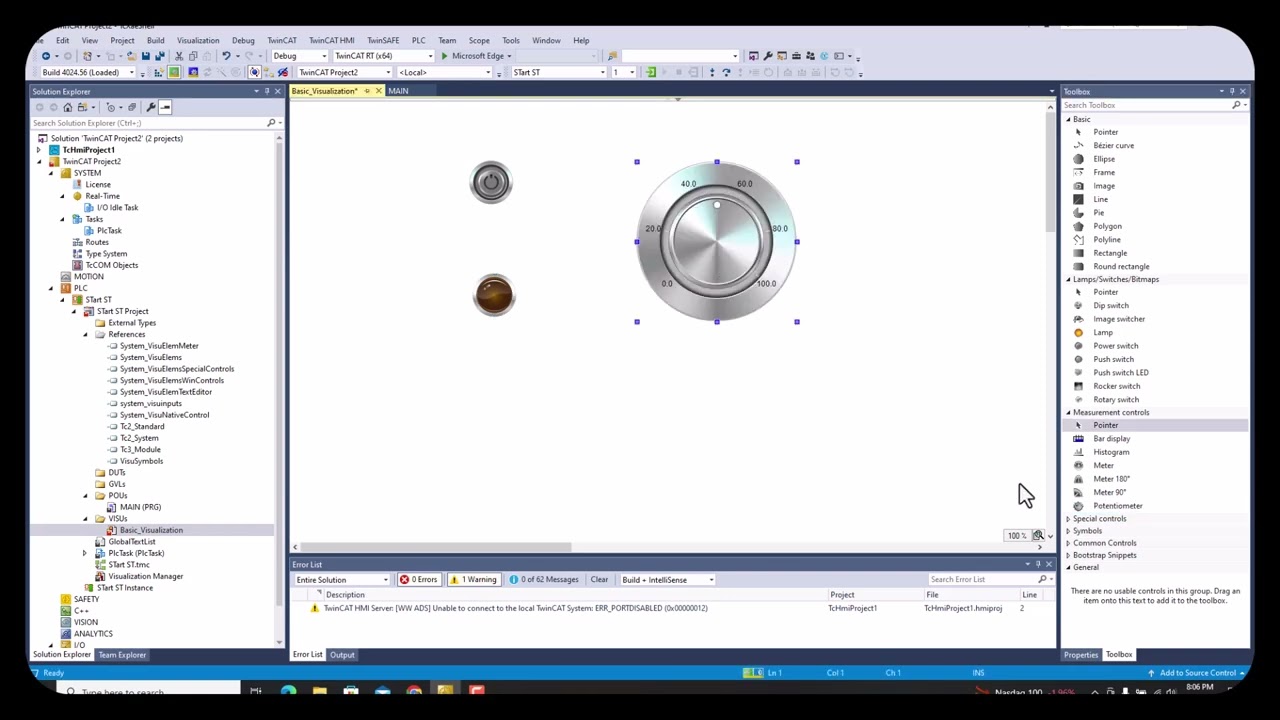Pick the Rectangle element in Toolbox
This screenshot has width=1280, height=720.
[x=1109, y=253]
